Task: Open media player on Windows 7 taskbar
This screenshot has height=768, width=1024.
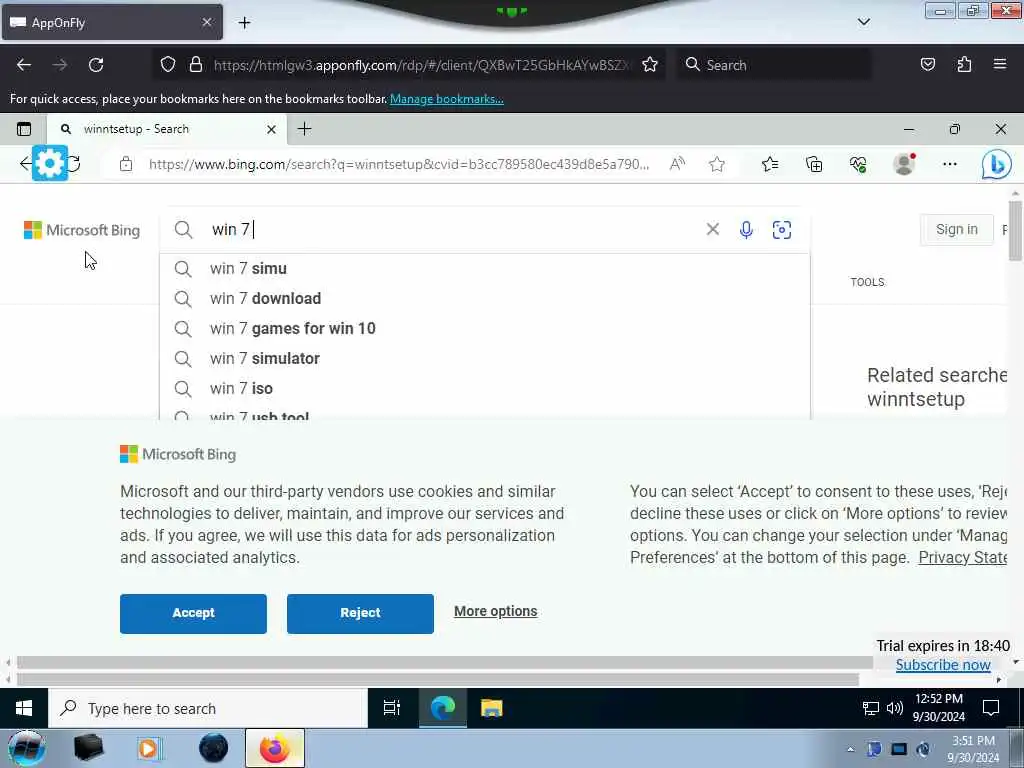Action: pos(150,748)
